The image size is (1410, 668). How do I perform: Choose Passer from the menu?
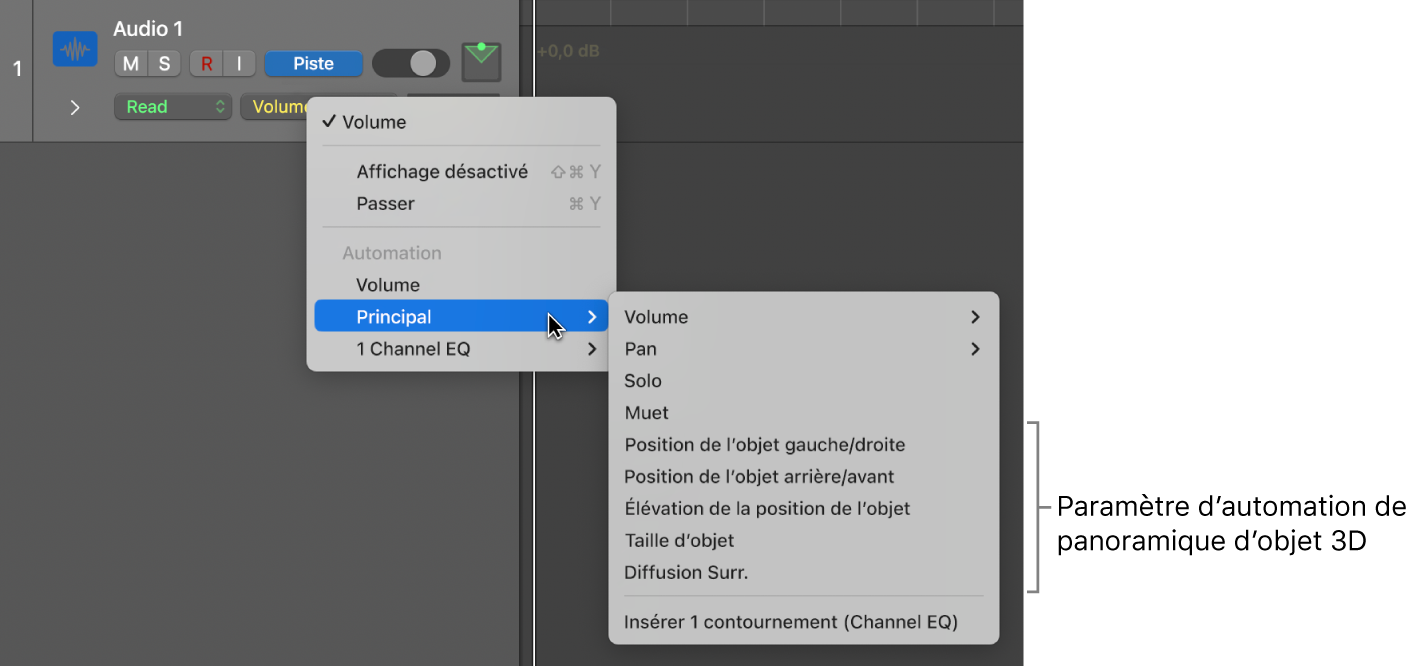(386, 204)
